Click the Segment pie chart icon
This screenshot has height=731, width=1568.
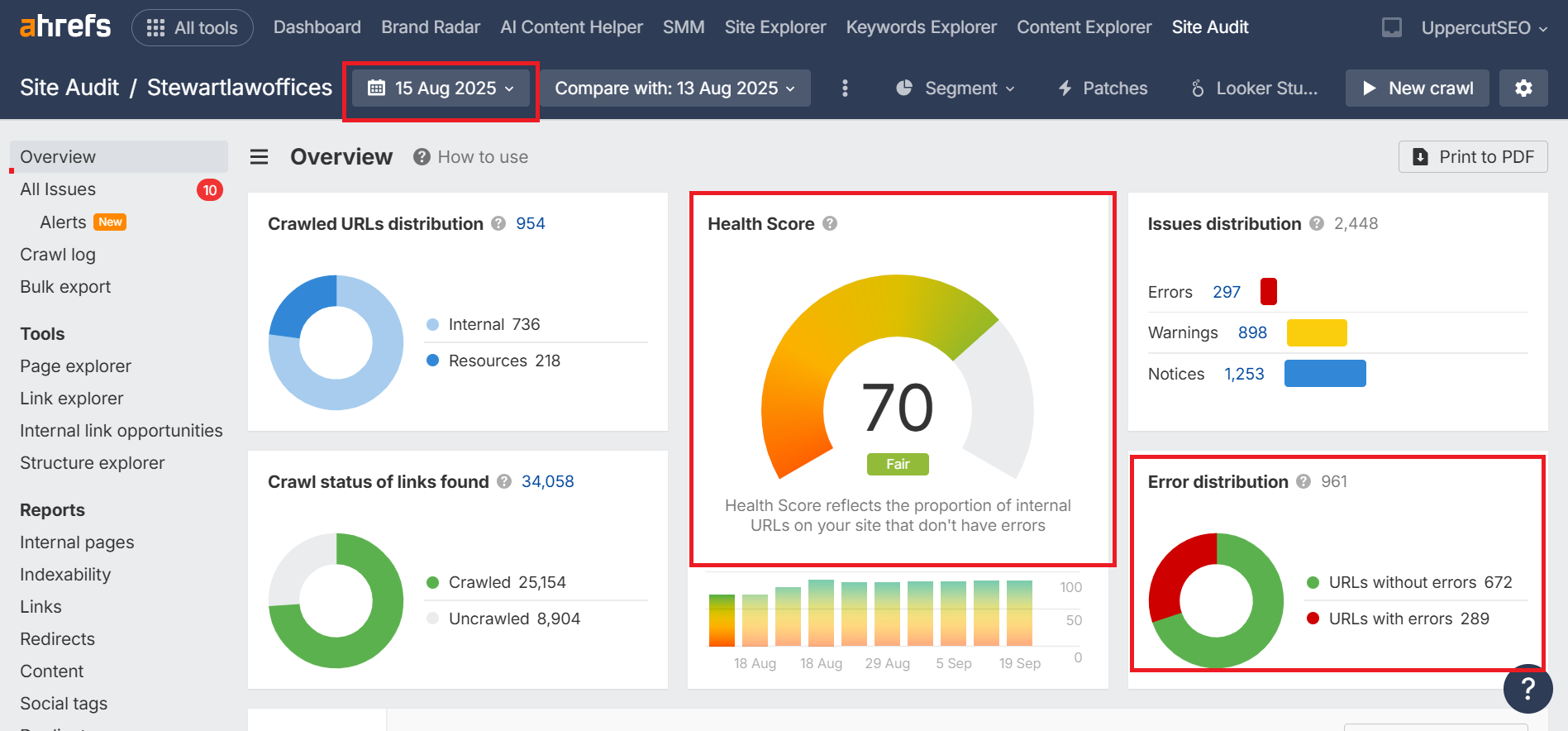pos(904,88)
